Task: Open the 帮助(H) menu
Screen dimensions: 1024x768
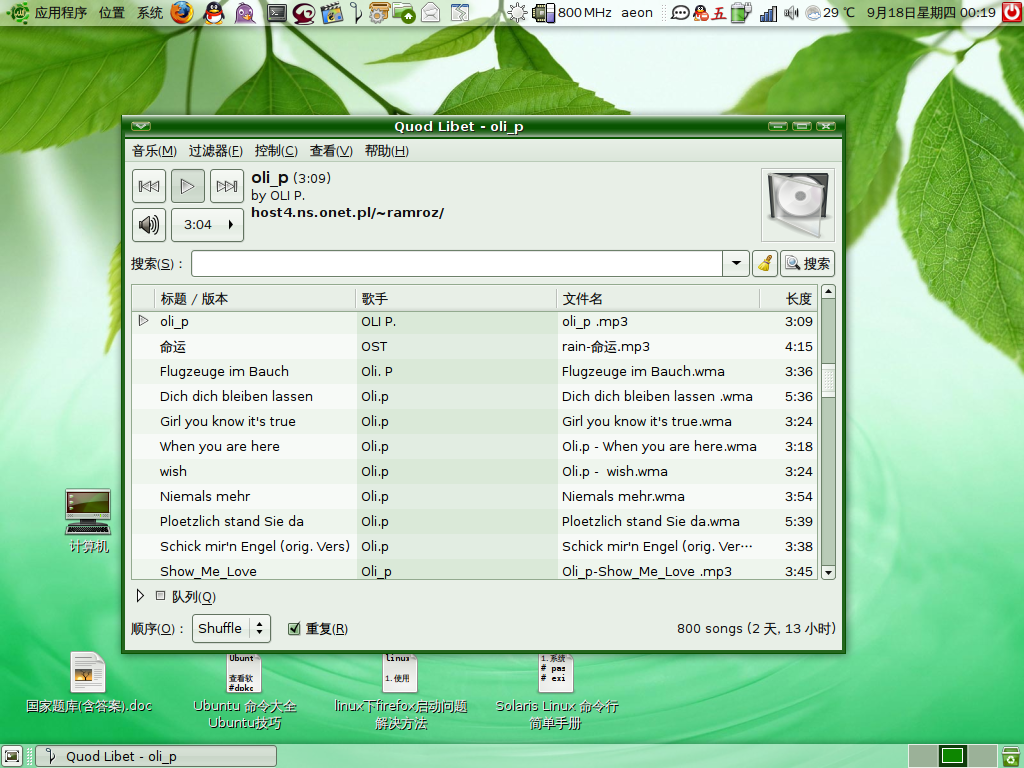Action: coord(387,151)
